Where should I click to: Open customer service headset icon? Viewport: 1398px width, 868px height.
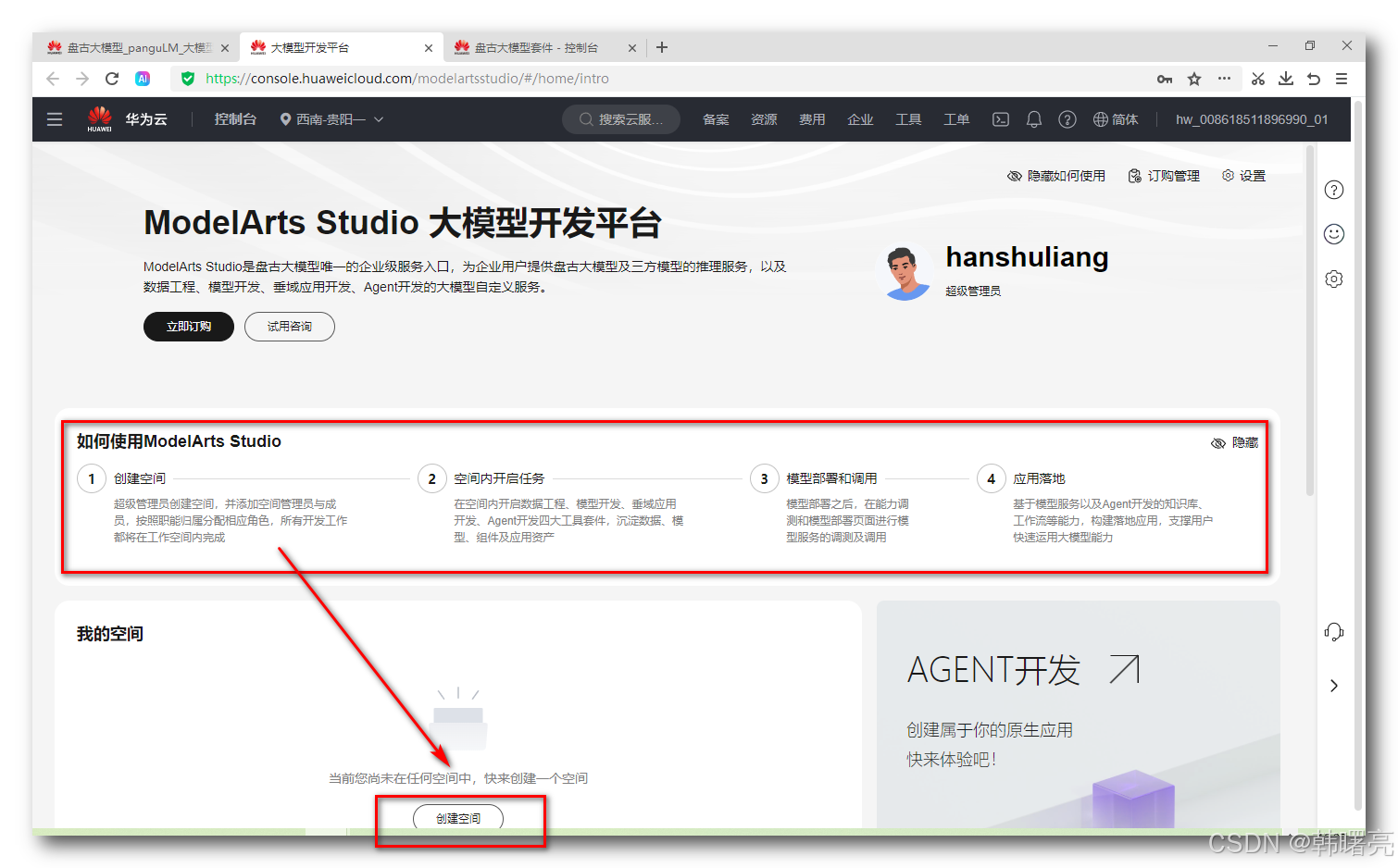tap(1334, 632)
